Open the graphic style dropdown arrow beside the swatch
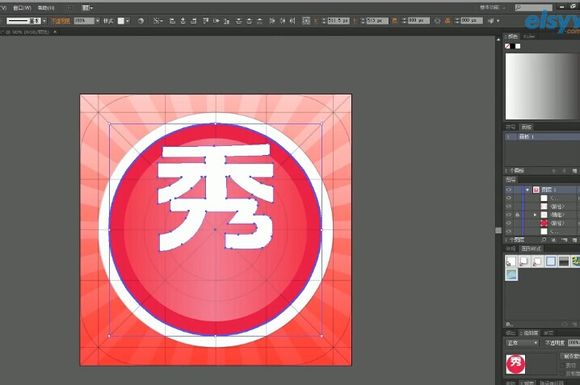Image resolution: width=580 pixels, height=385 pixels. click(x=128, y=21)
